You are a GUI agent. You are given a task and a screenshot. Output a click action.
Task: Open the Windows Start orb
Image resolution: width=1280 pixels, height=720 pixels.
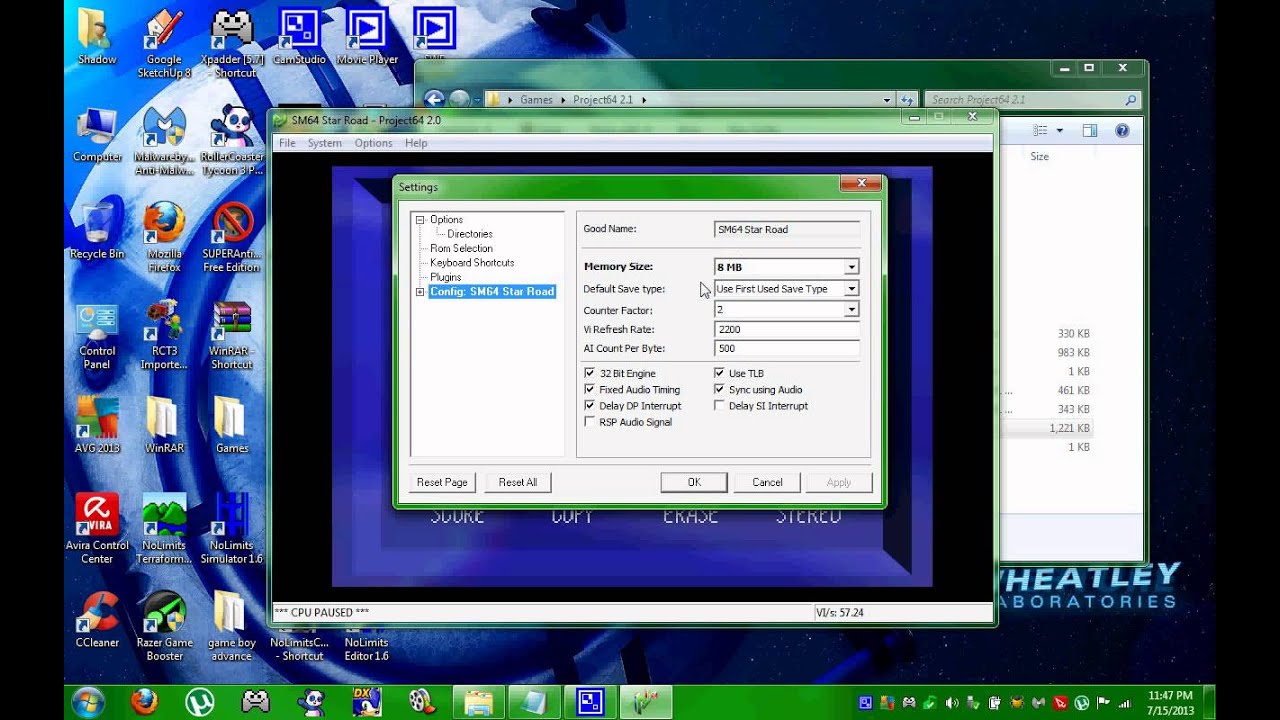point(88,702)
